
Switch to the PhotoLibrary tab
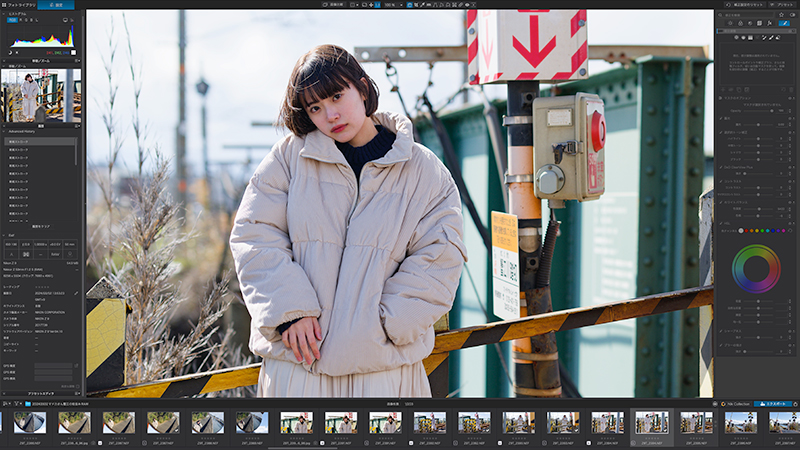(18, 5)
